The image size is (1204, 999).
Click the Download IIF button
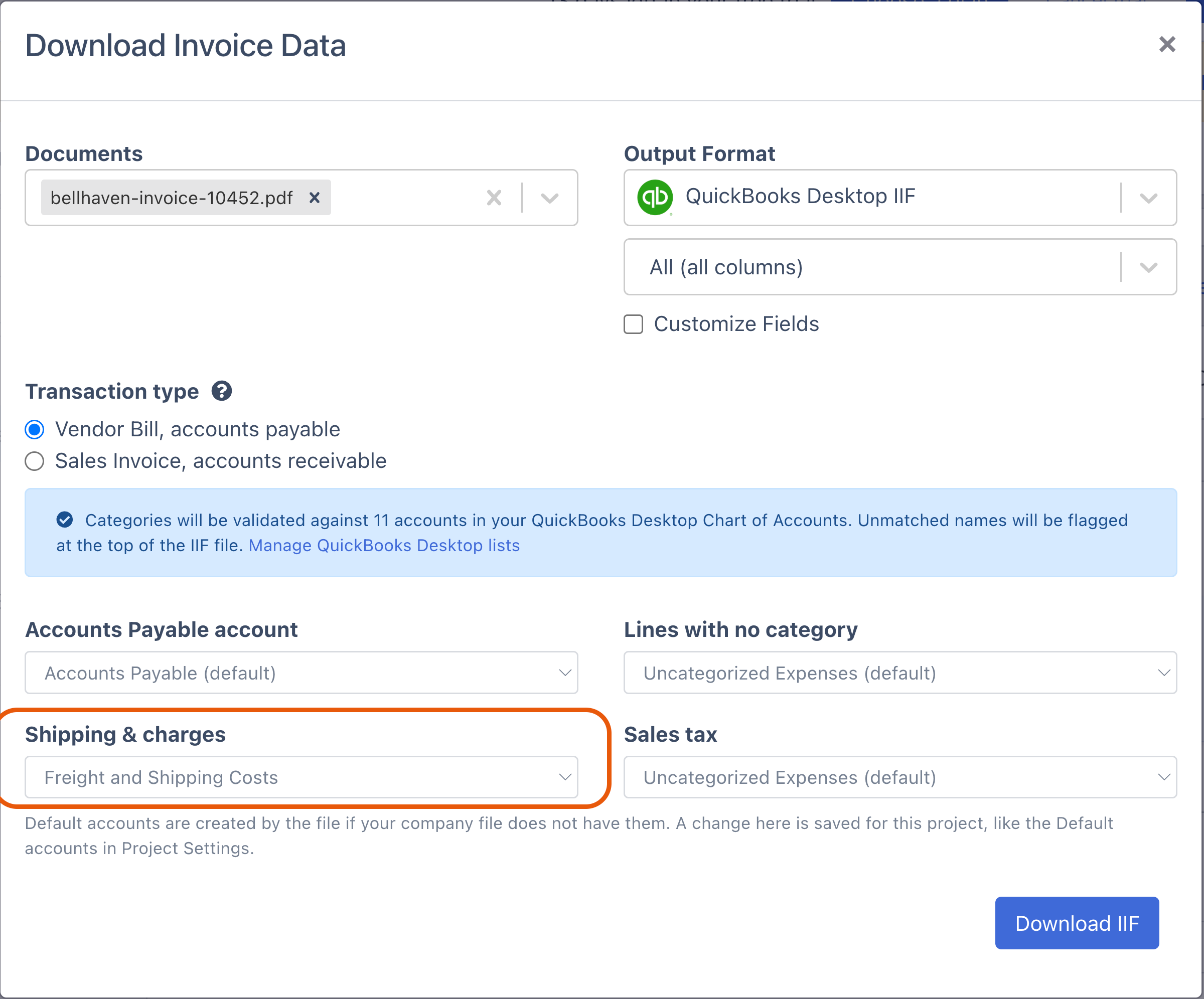tap(1077, 923)
